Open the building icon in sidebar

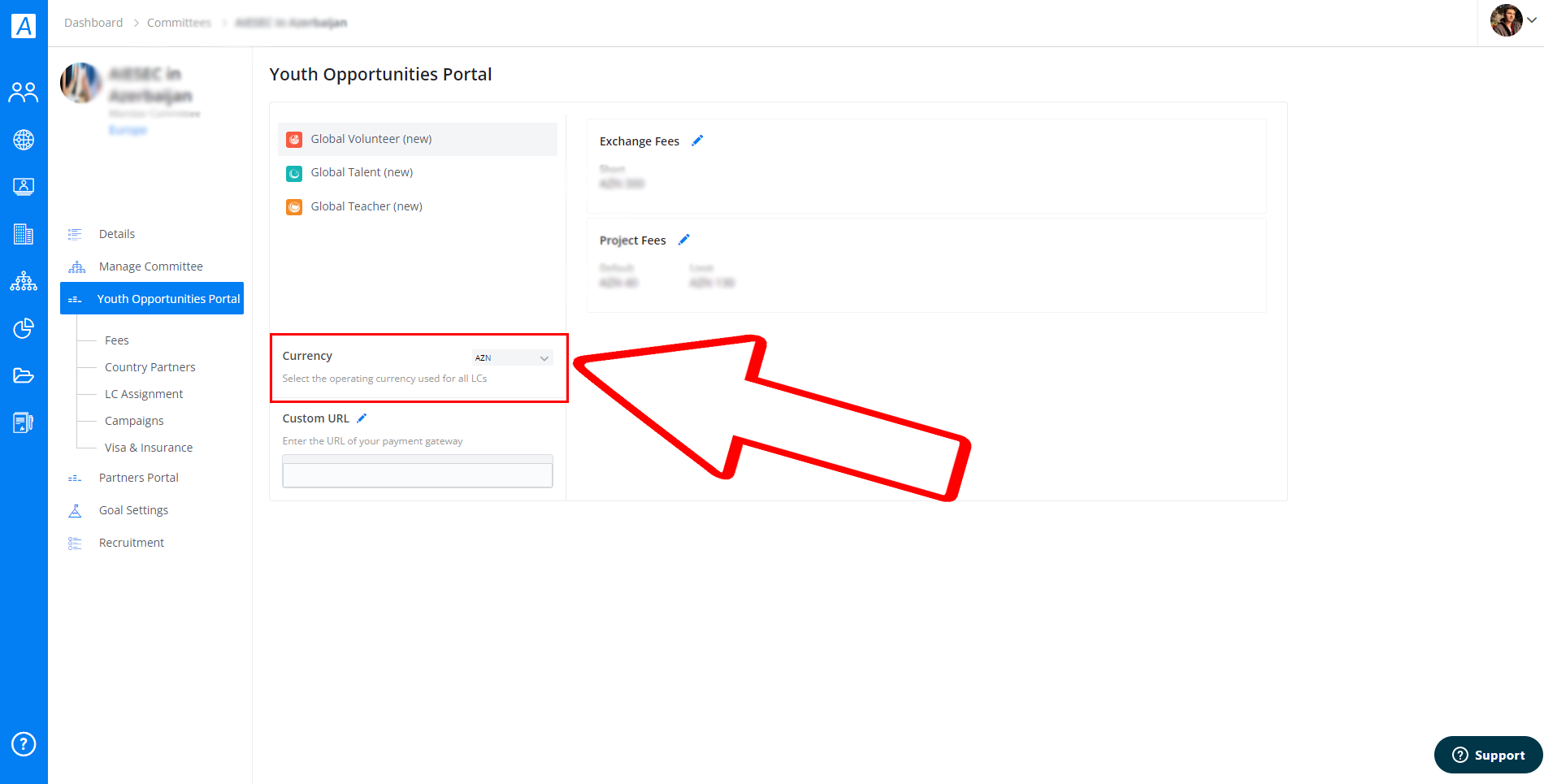[x=24, y=234]
